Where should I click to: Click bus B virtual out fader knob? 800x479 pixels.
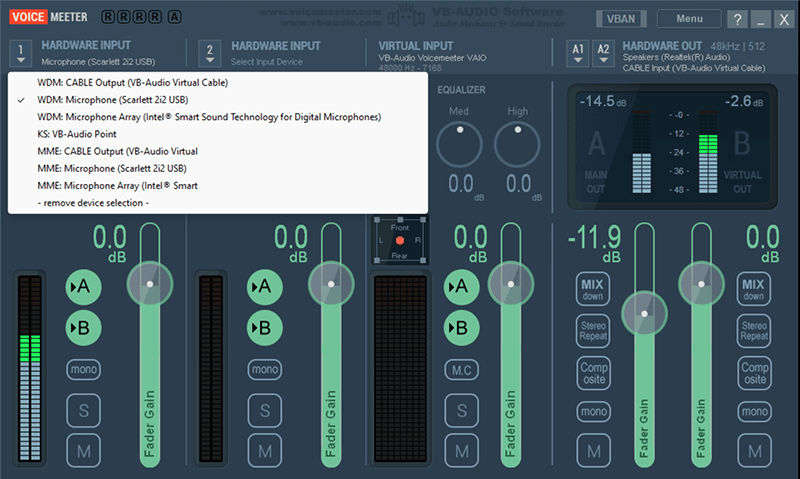tap(701, 284)
